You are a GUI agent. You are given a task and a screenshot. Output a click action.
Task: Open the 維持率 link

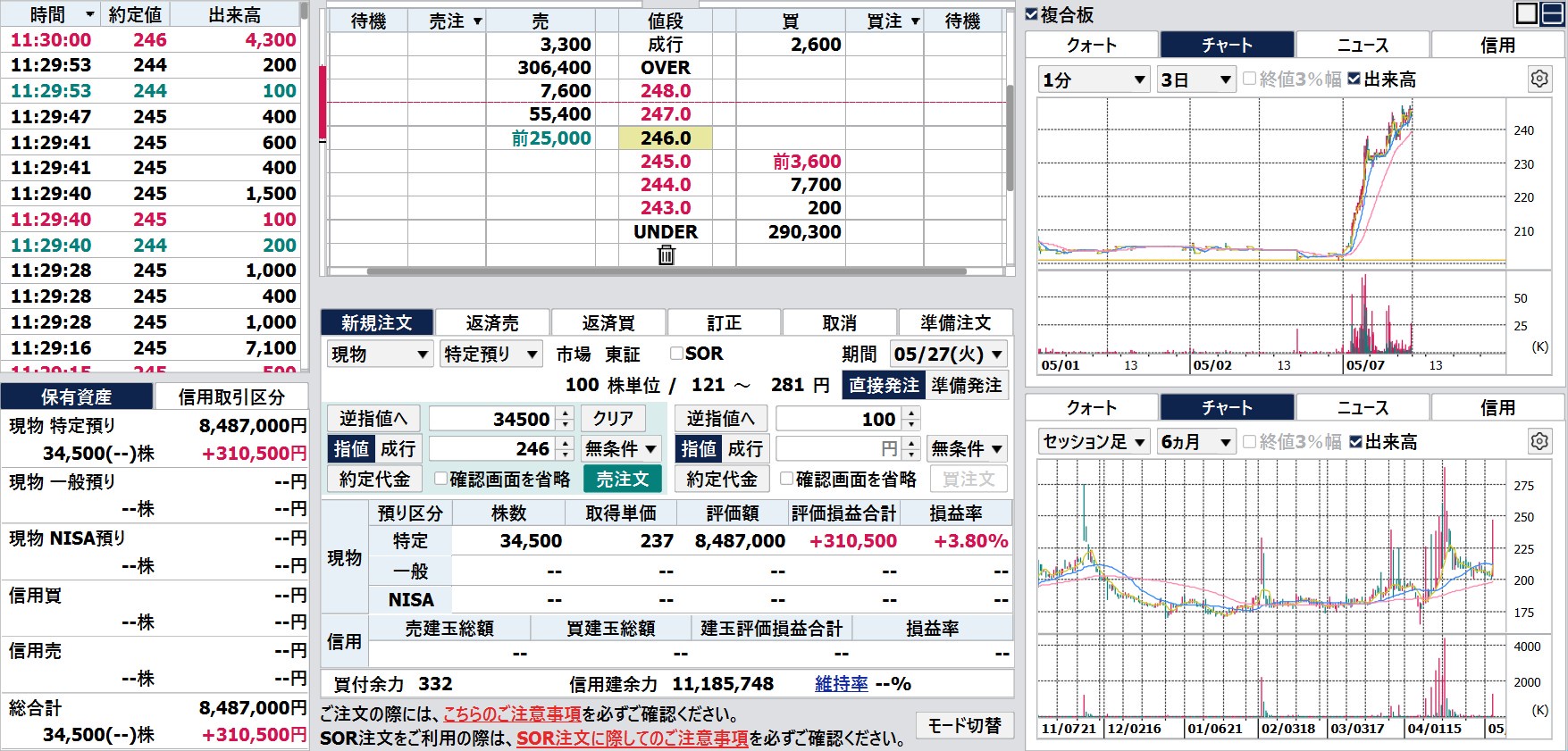pos(842,684)
